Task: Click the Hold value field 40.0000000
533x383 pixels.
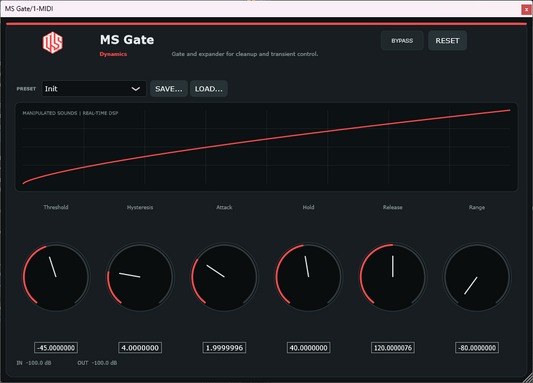Action: [309, 348]
